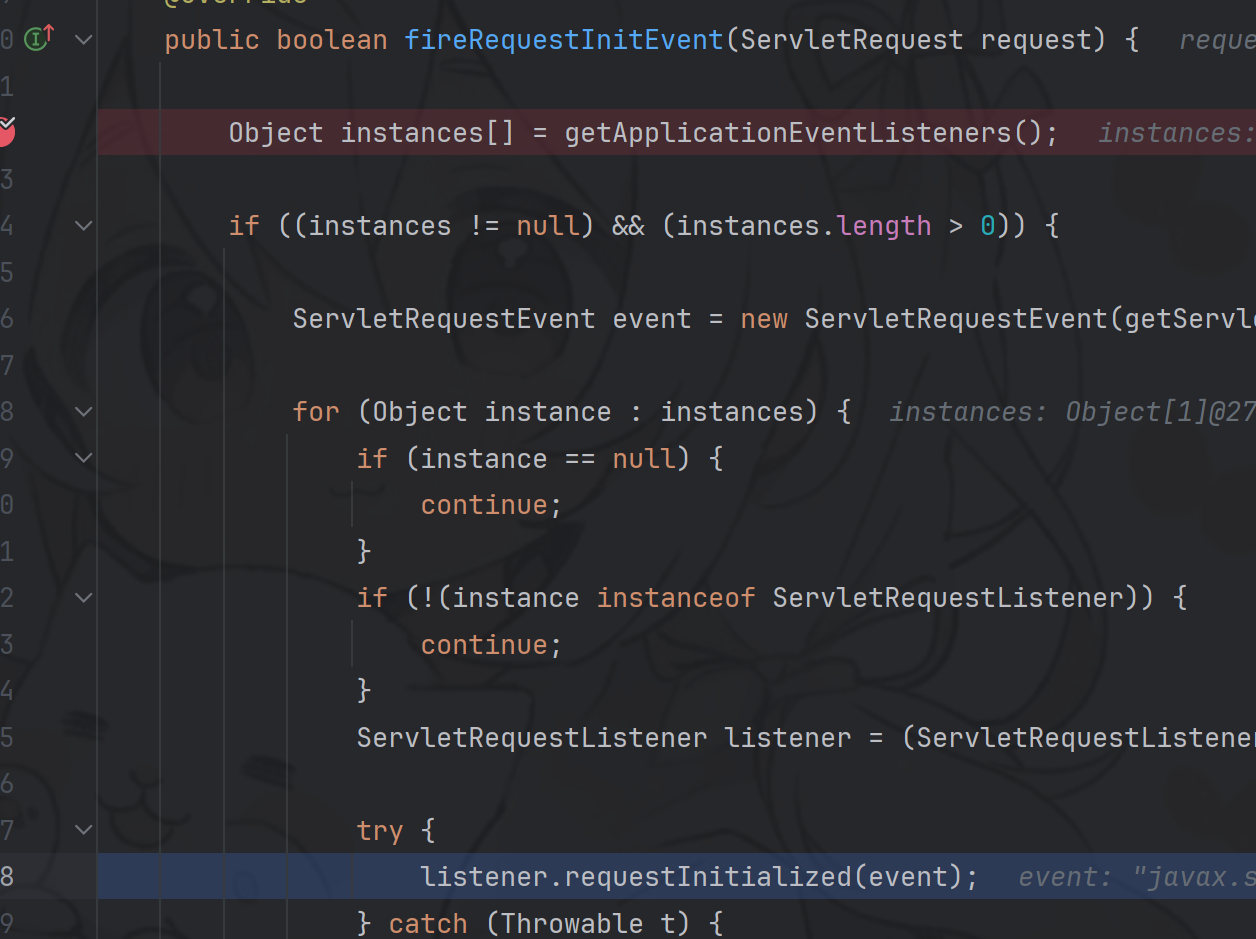1256x939 pixels.
Task: Click the fireRequestInitEvent method name
Action: click(x=563, y=40)
